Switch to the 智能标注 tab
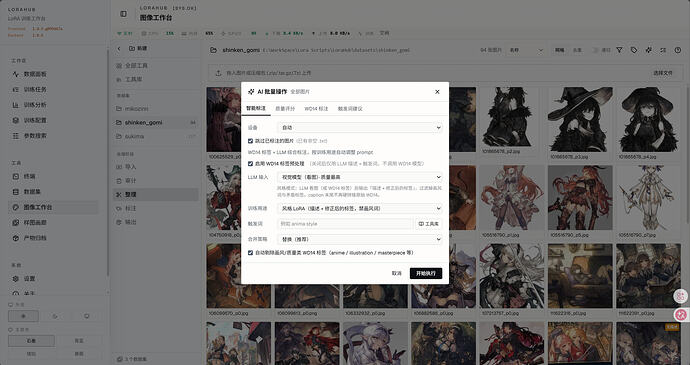 point(256,108)
